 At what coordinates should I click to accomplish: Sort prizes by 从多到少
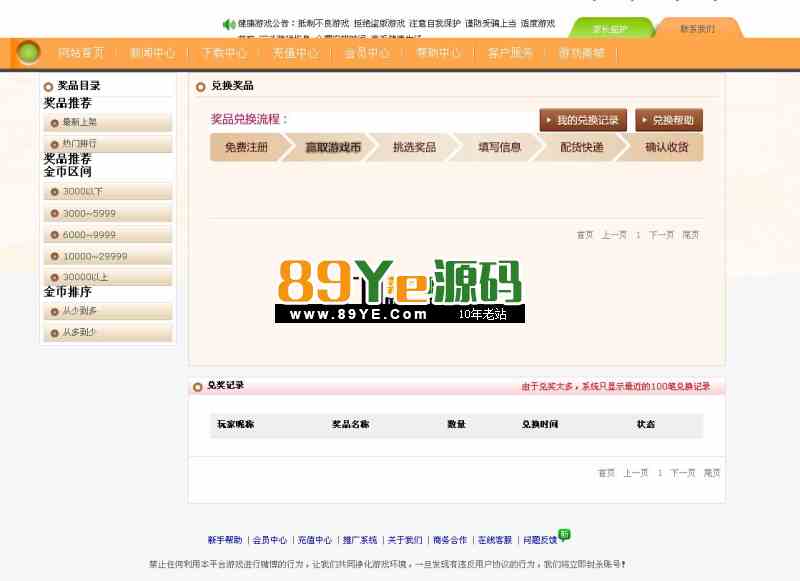click(x=108, y=332)
